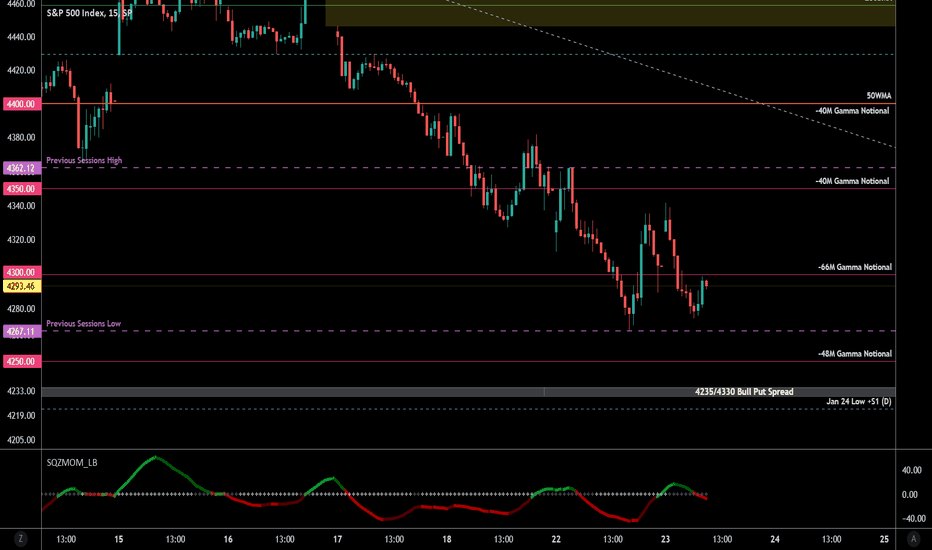
Task: Click the 4219.00 price axis value
Action: [x=21, y=416]
